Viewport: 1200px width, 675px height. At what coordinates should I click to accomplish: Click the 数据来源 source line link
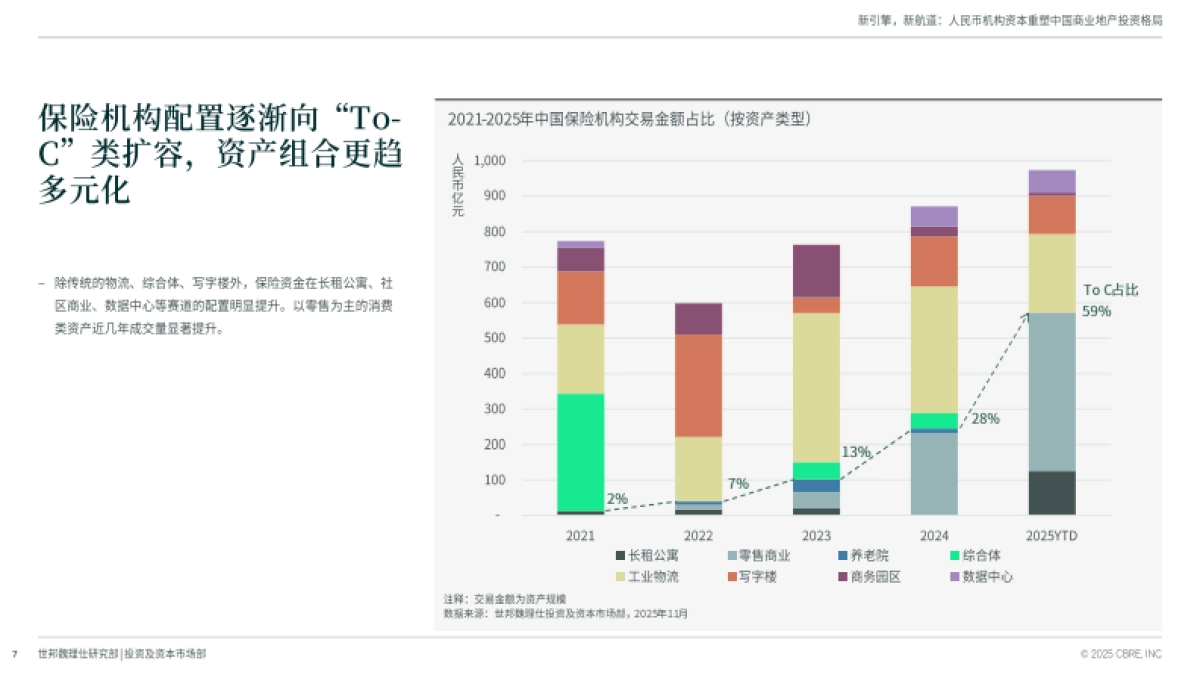(565, 614)
